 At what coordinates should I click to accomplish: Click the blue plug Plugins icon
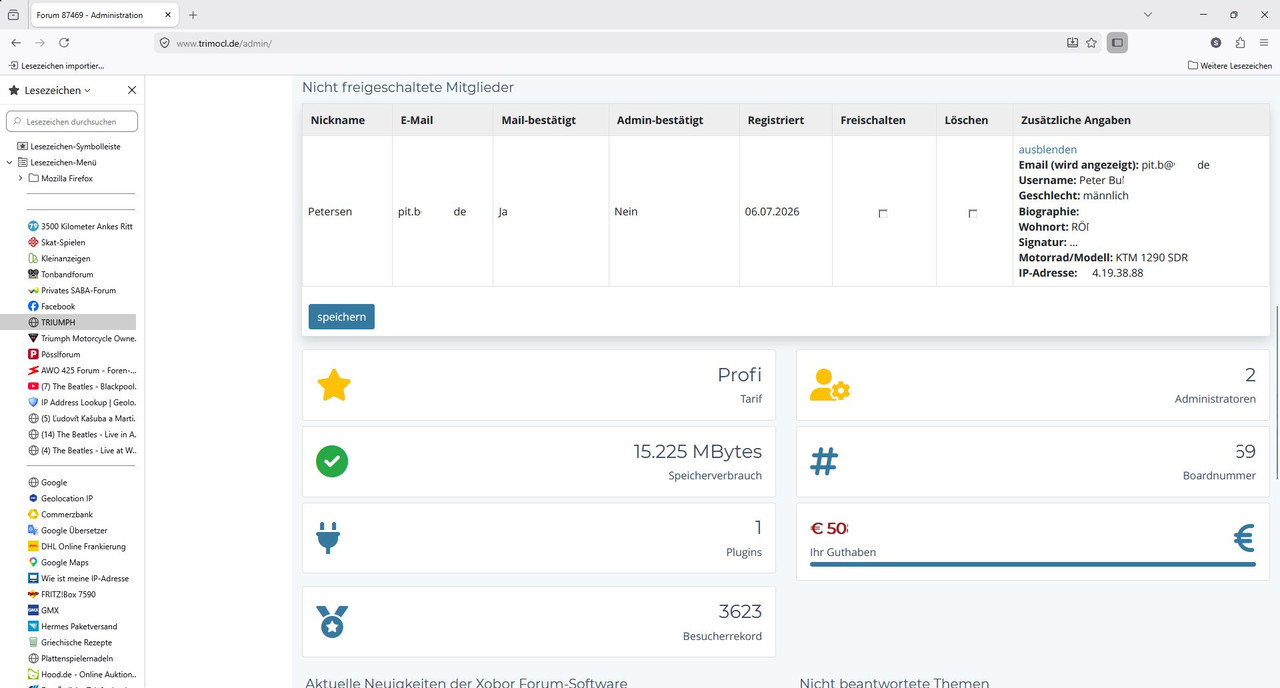[x=328, y=538]
